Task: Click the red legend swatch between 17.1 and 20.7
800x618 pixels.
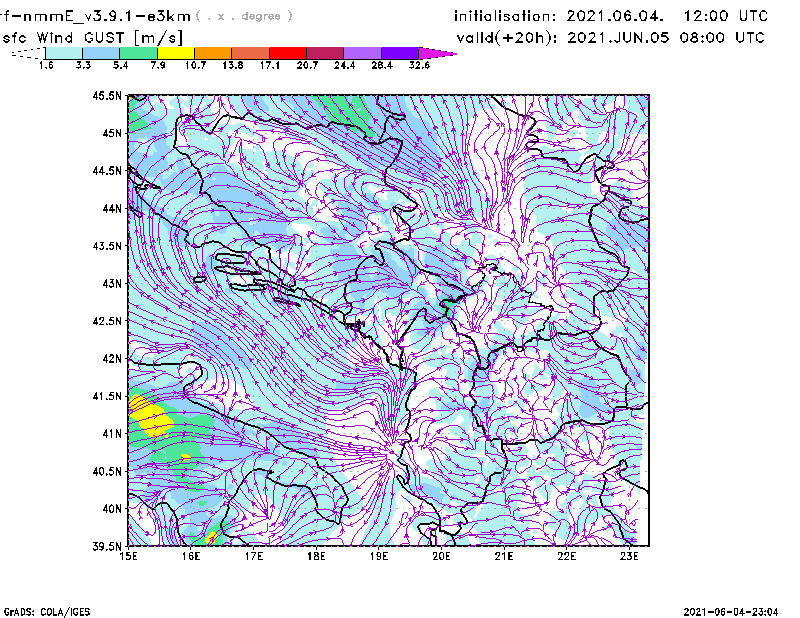Action: click(x=288, y=53)
